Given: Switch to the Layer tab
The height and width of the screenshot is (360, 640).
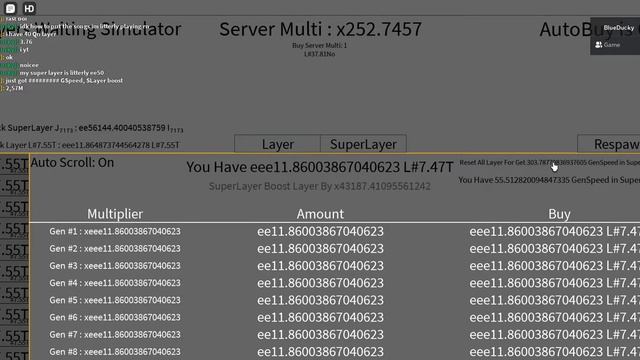Looking at the screenshot, I should pos(278,144).
